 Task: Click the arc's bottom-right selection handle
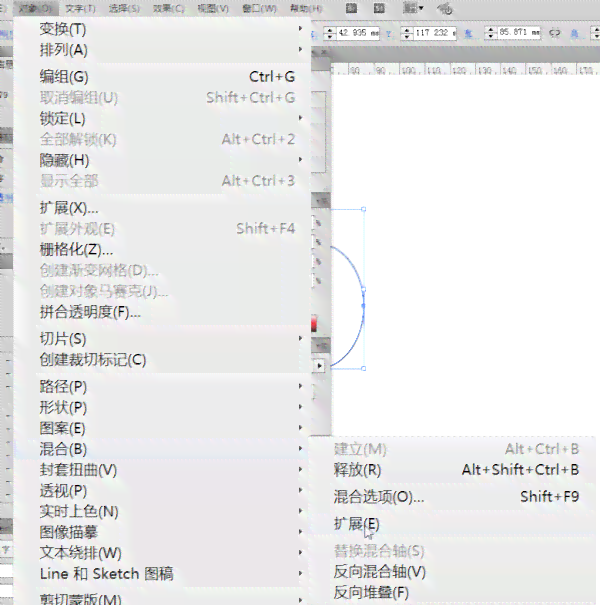363,368
